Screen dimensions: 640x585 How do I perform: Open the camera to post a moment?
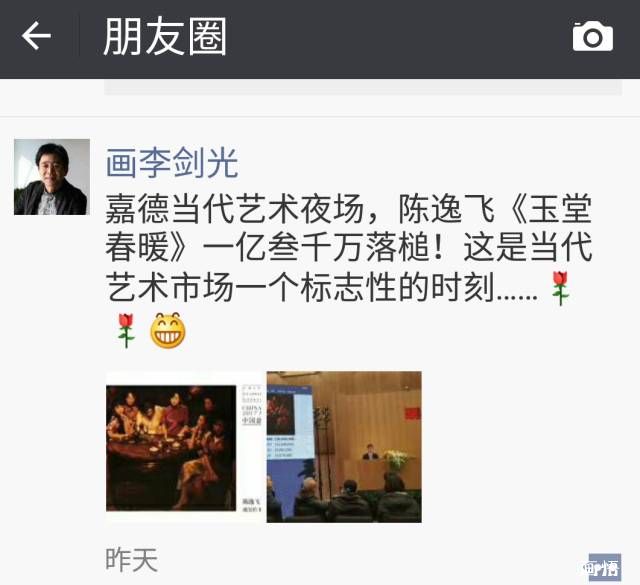coord(593,37)
